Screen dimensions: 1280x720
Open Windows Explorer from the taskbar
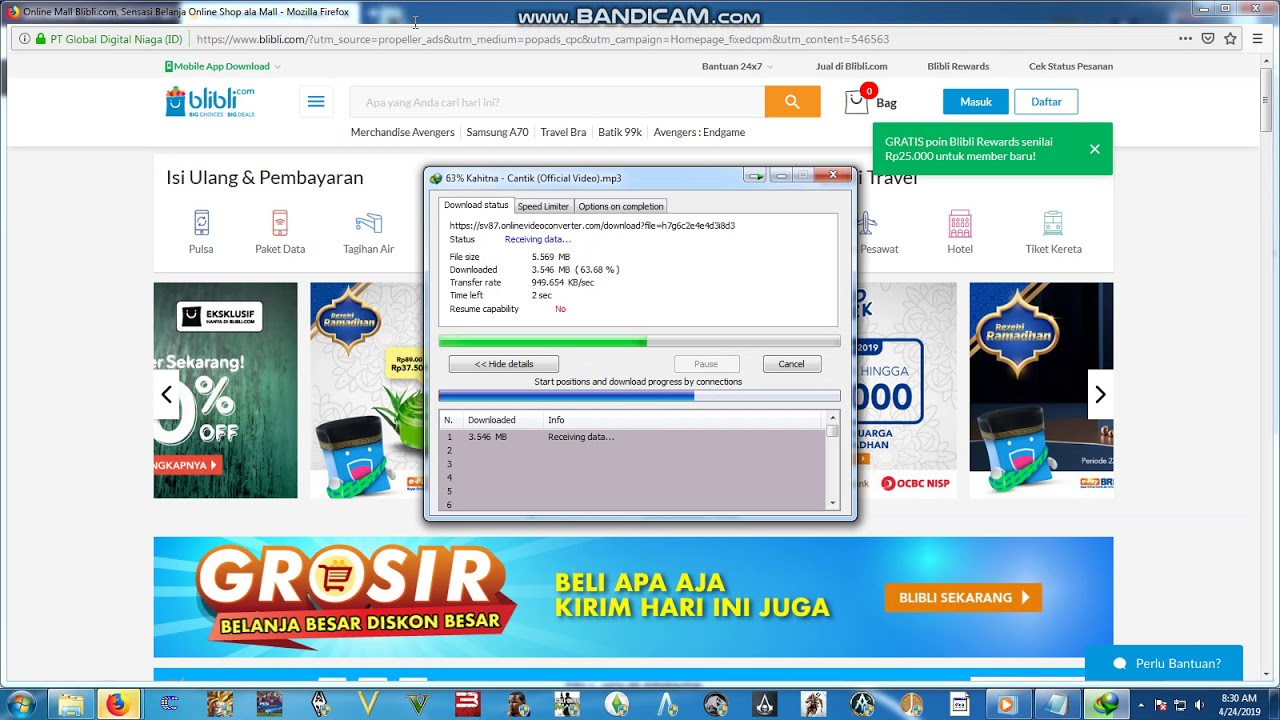(71, 705)
